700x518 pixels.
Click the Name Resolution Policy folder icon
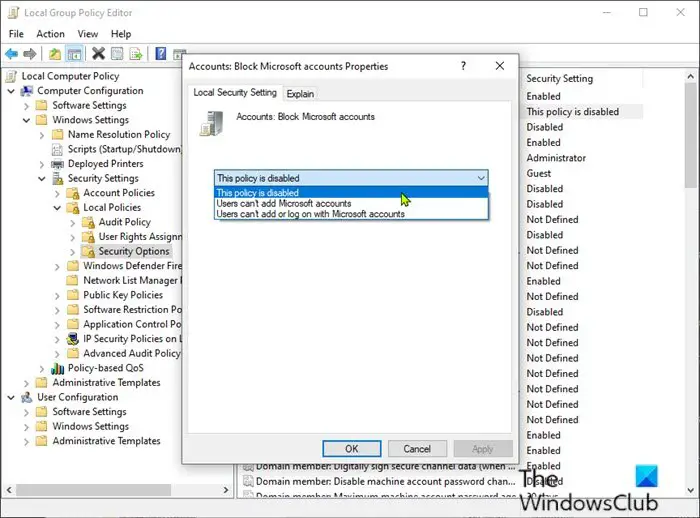(58, 134)
